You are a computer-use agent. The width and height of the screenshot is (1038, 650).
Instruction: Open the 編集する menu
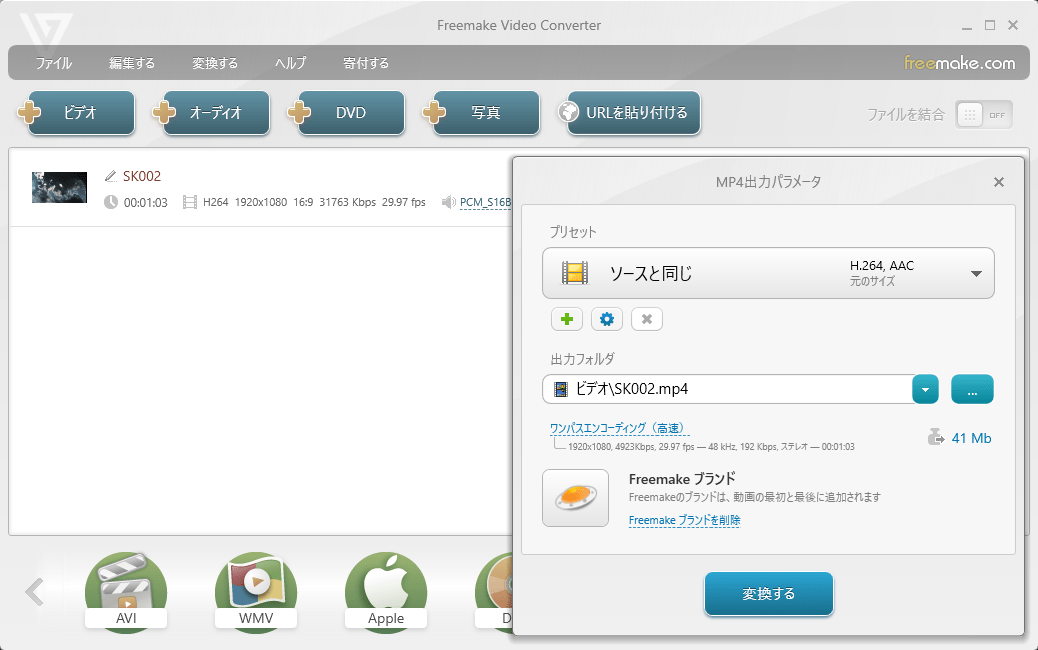point(132,63)
